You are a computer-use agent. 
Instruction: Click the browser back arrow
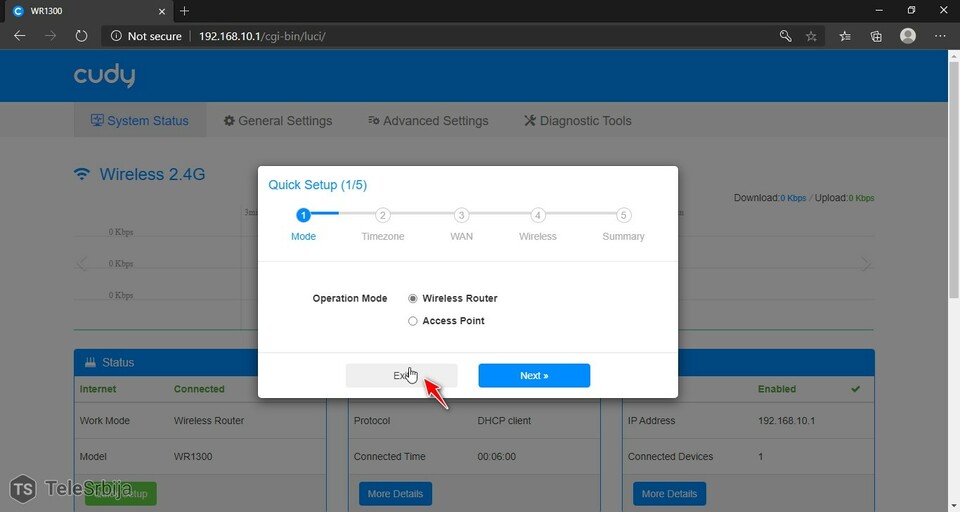click(x=19, y=36)
